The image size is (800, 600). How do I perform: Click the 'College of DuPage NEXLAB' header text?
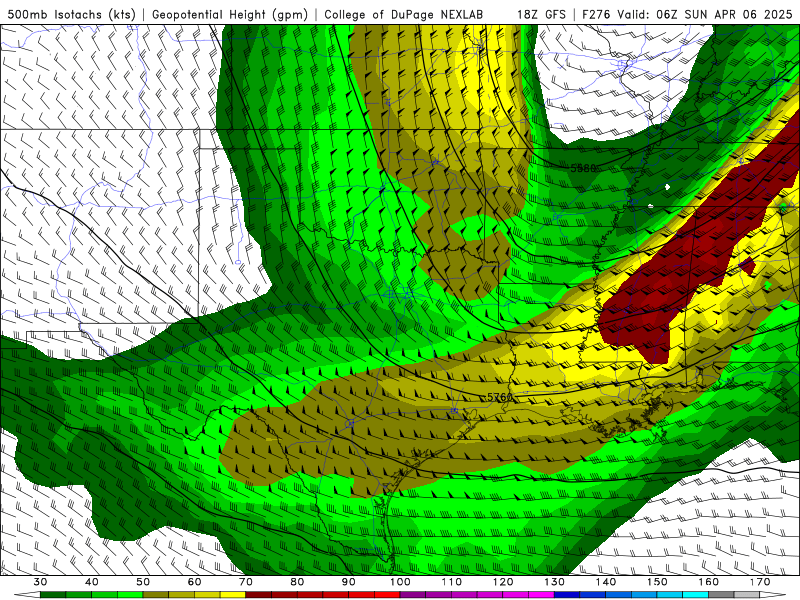click(x=404, y=14)
